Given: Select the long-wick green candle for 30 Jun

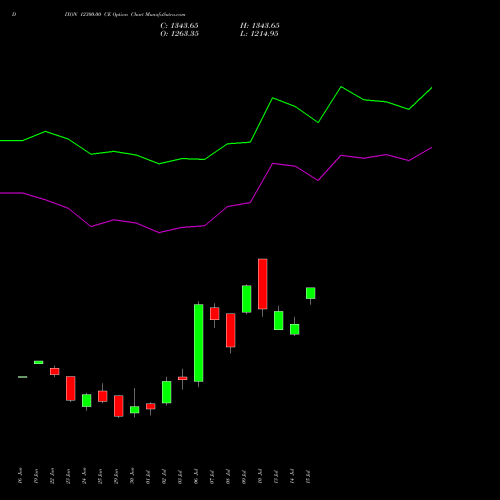Looking at the screenshot, I should click(x=135, y=410).
